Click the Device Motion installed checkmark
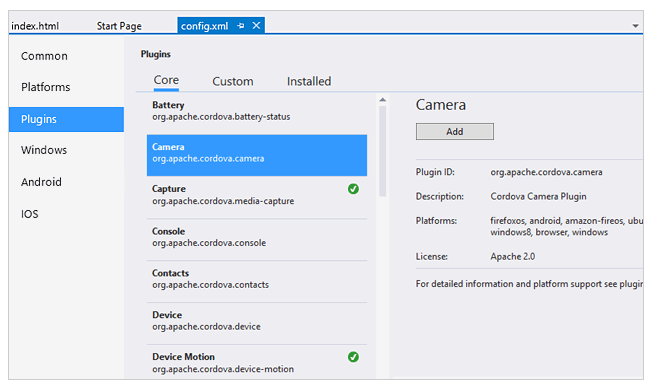650x392 pixels. click(353, 357)
